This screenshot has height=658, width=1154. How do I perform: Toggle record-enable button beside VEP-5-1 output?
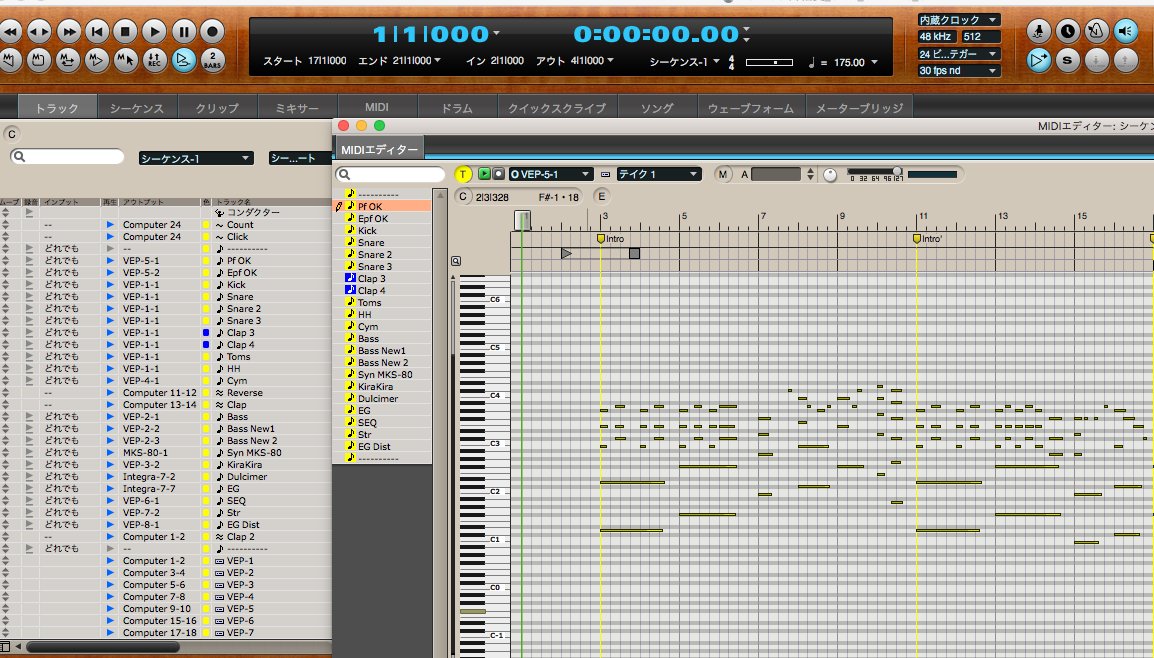point(498,174)
